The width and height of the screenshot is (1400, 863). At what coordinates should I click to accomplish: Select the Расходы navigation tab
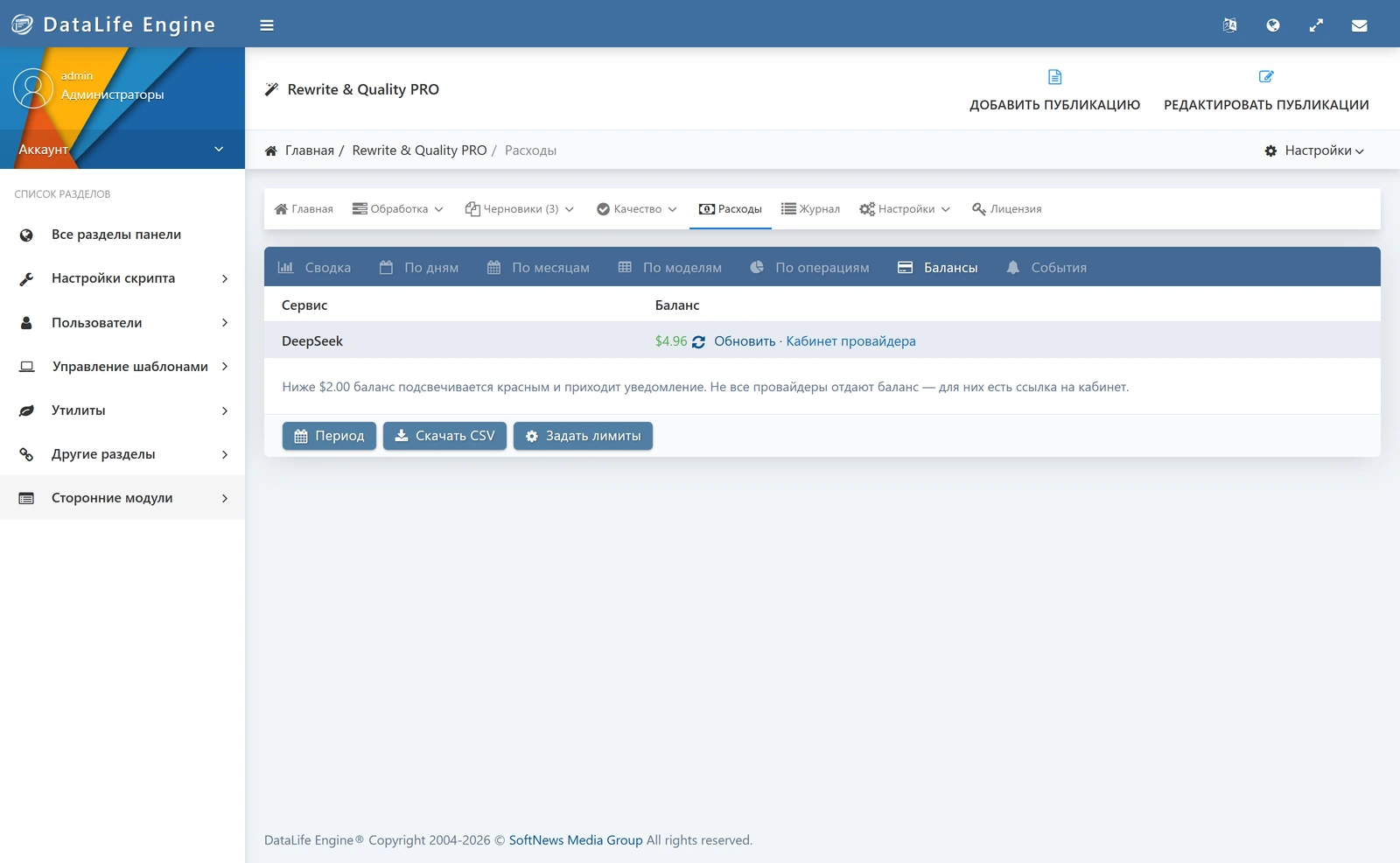tap(731, 209)
